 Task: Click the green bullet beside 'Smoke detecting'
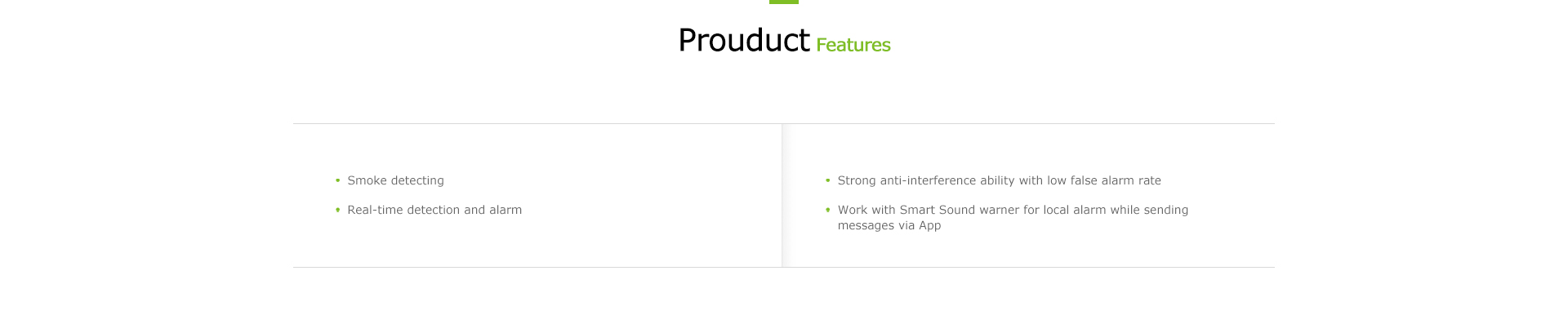click(337, 180)
